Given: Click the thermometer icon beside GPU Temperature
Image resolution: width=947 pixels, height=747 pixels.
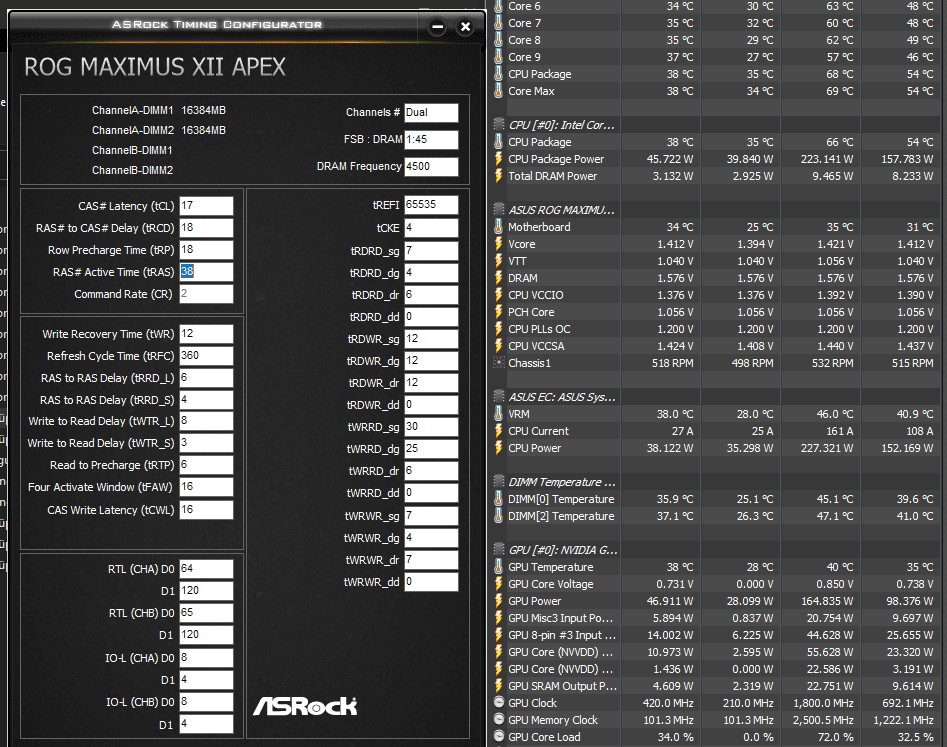Looking at the screenshot, I should [x=498, y=567].
